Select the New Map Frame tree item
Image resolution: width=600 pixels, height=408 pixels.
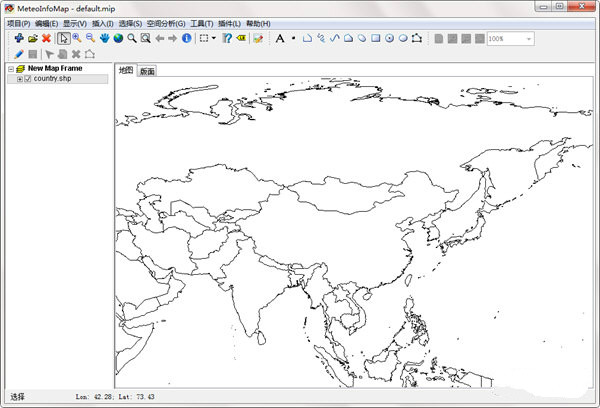(x=55, y=69)
